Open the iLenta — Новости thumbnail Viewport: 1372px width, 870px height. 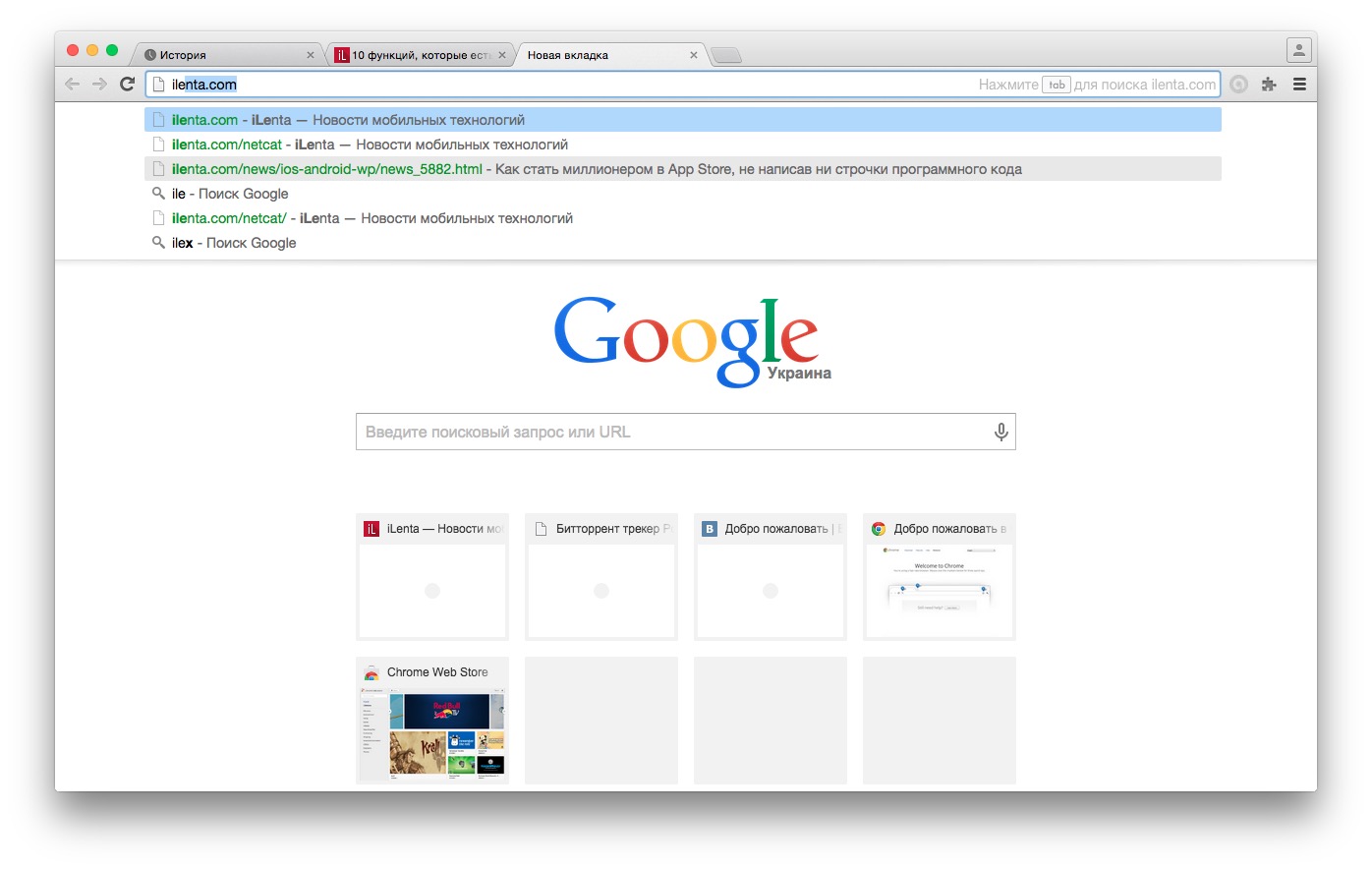coord(432,577)
